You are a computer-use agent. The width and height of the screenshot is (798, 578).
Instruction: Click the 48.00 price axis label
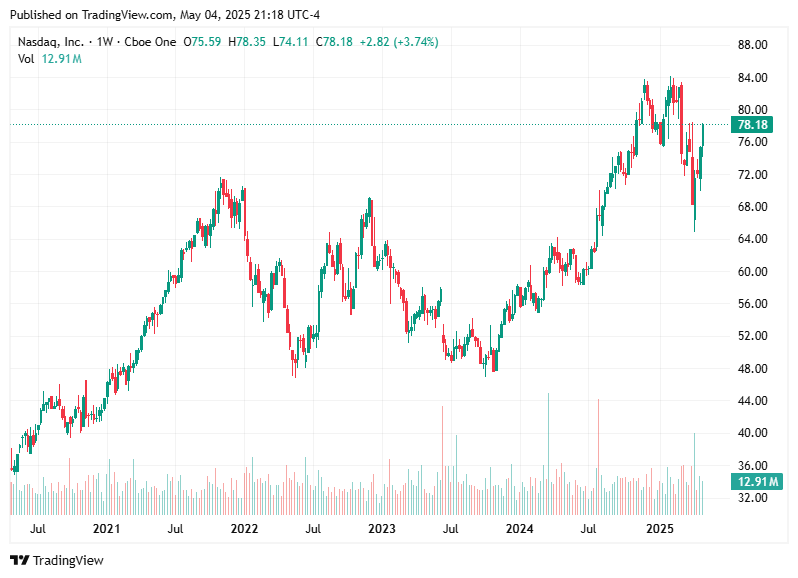point(752,368)
